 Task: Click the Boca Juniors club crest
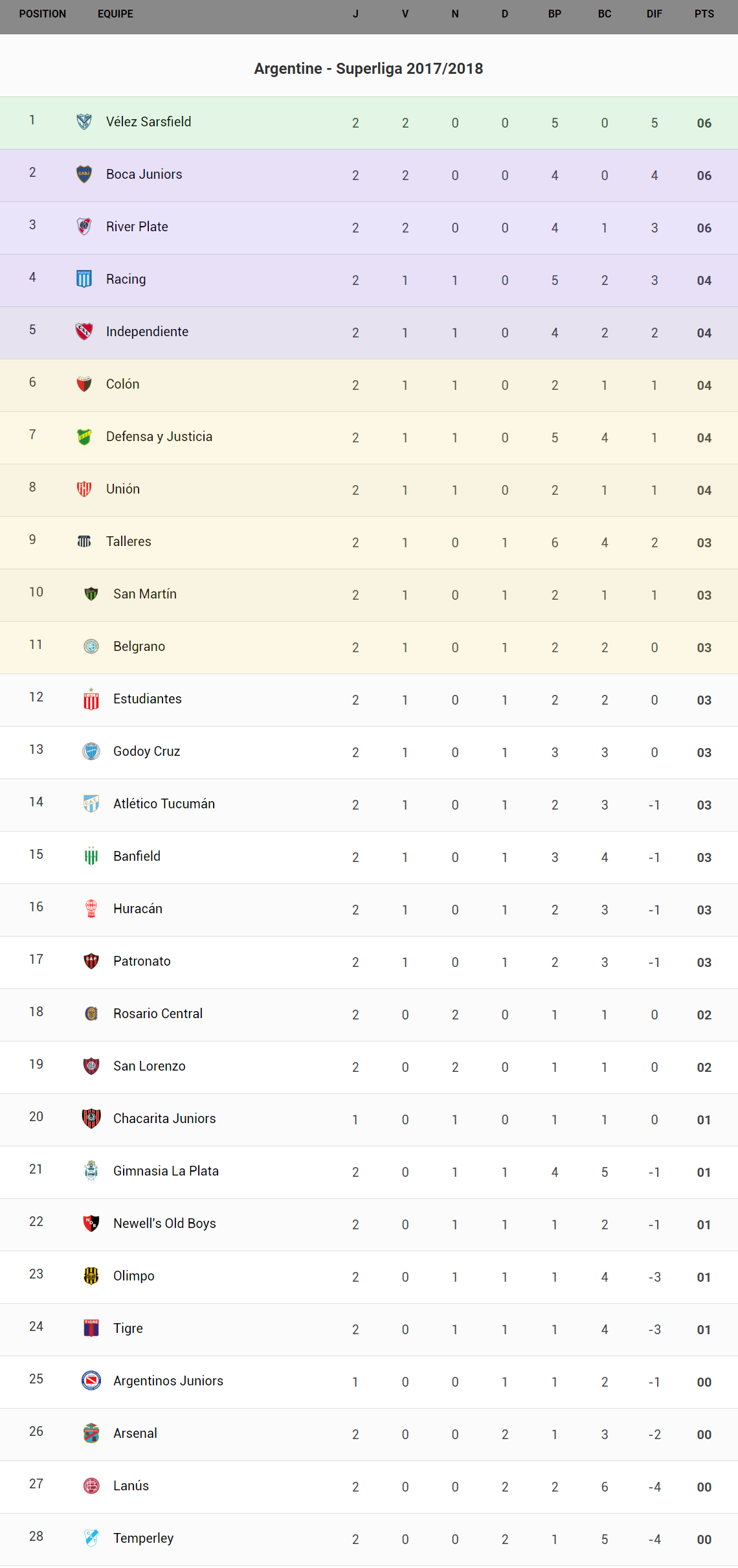point(84,174)
